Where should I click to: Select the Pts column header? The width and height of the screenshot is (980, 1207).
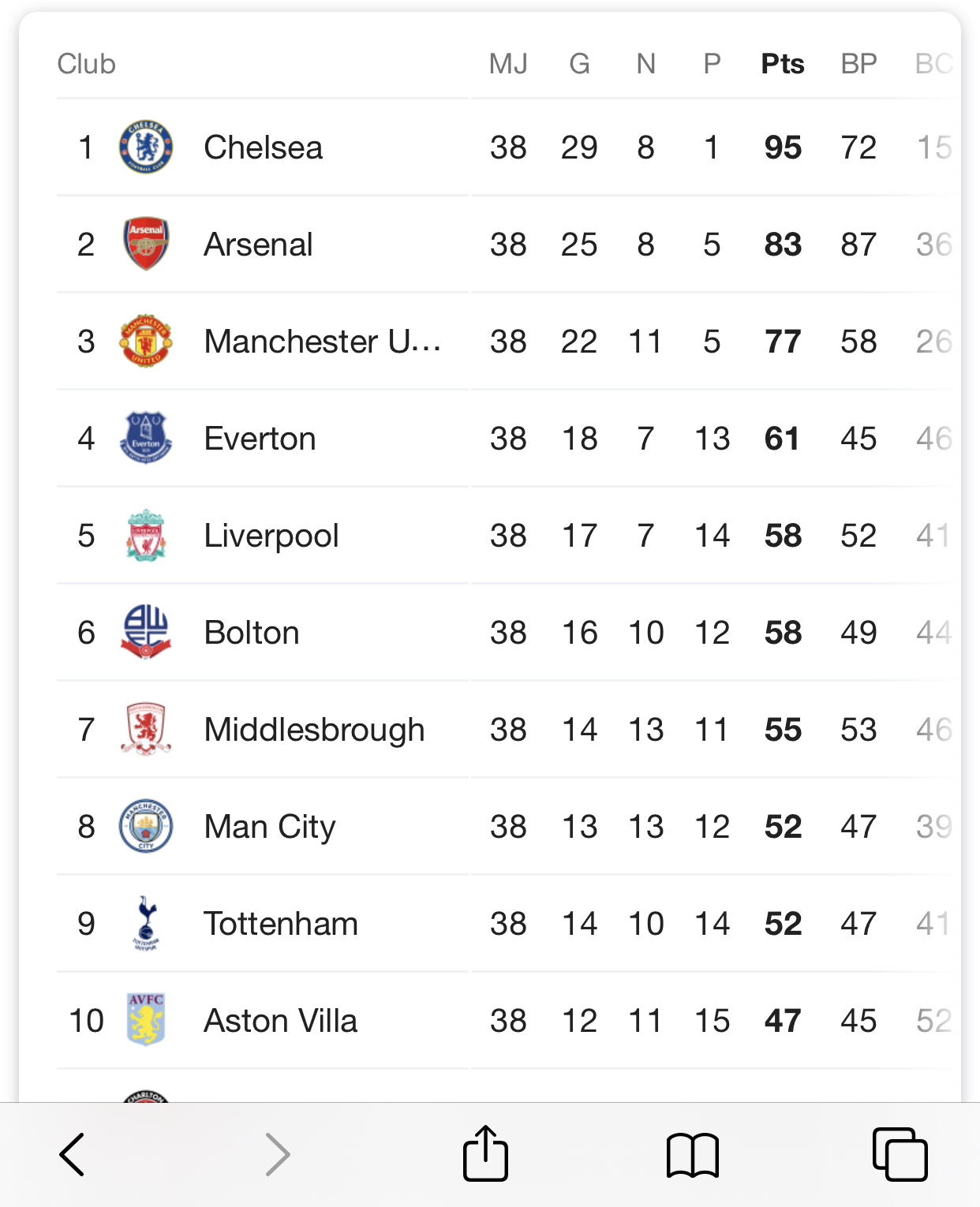pyautogui.click(x=782, y=64)
